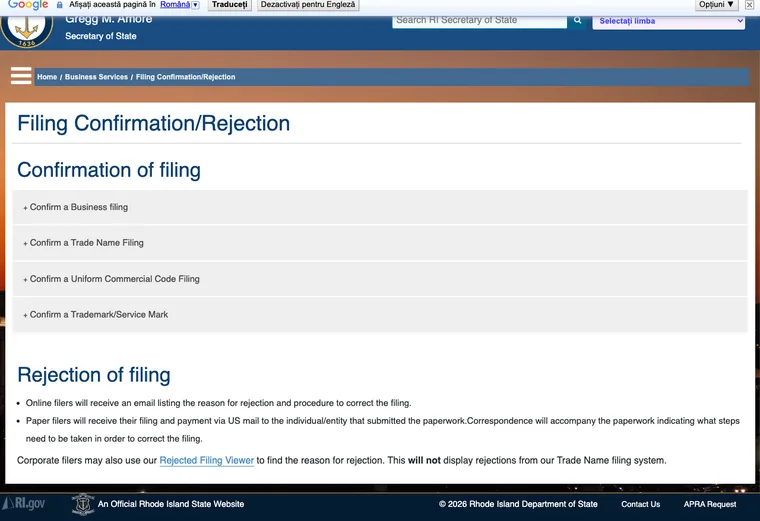Focus the Search RI Secretary of State field
The height and width of the screenshot is (521, 760).
[x=479, y=21]
